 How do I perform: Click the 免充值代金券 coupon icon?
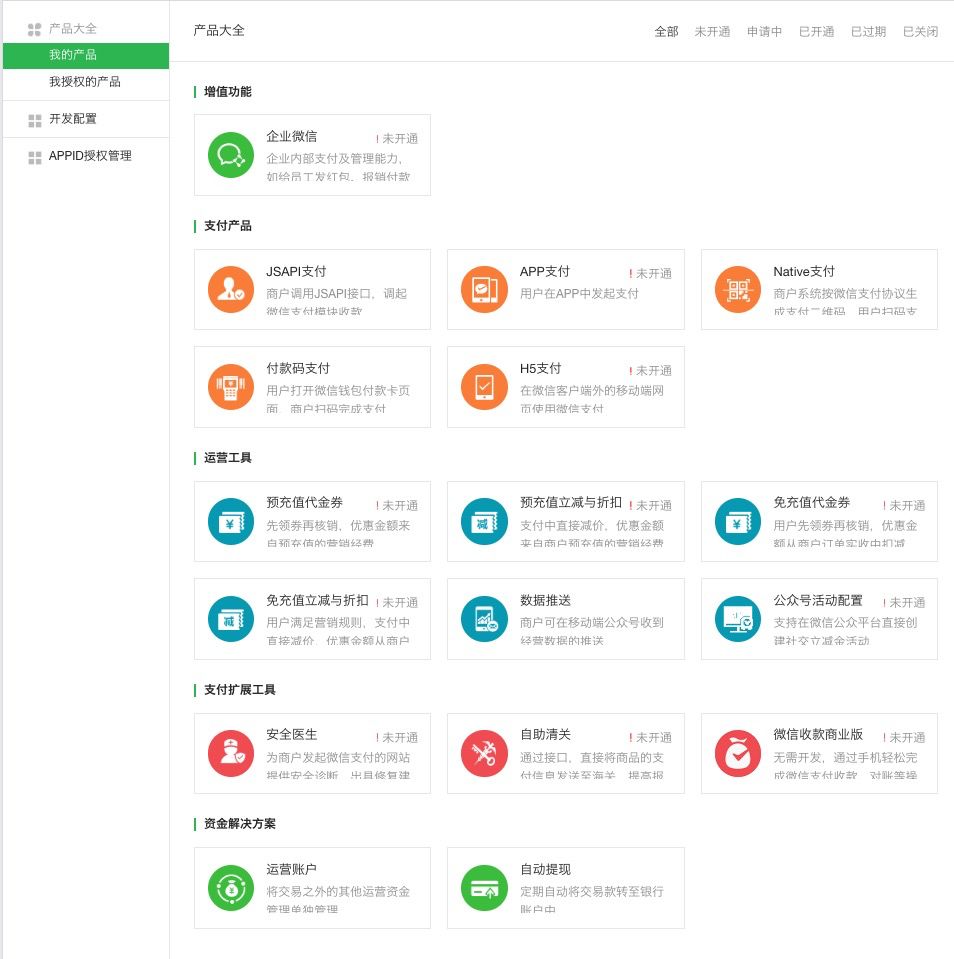738,521
